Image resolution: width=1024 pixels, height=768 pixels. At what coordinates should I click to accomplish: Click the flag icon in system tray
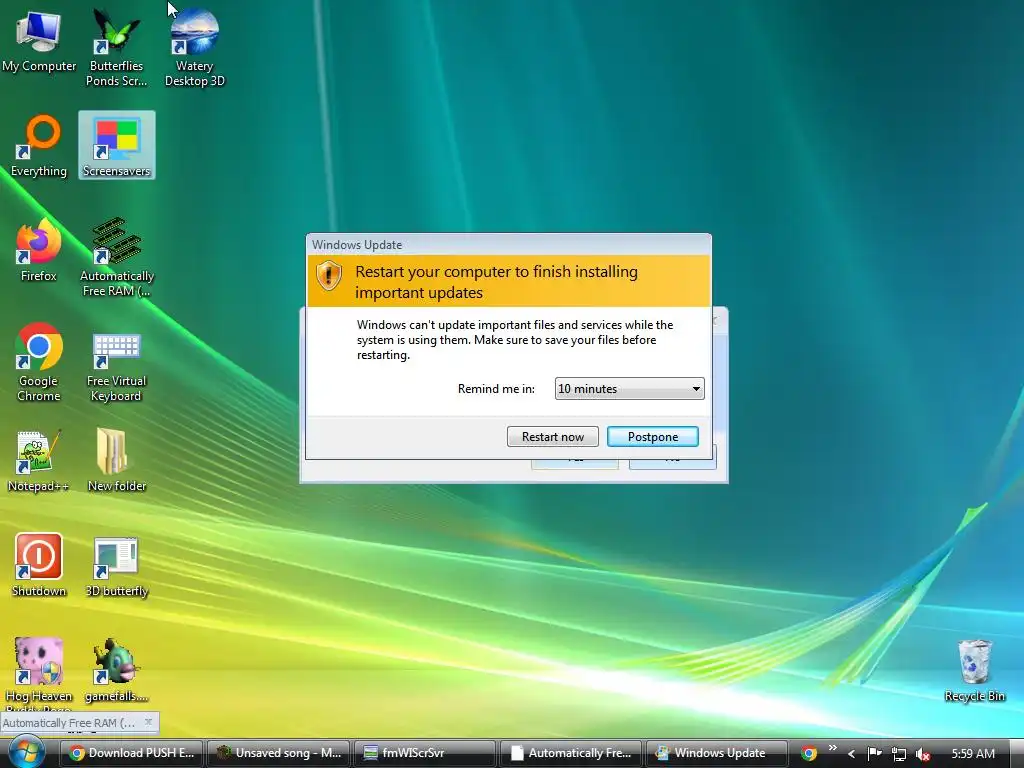874,754
